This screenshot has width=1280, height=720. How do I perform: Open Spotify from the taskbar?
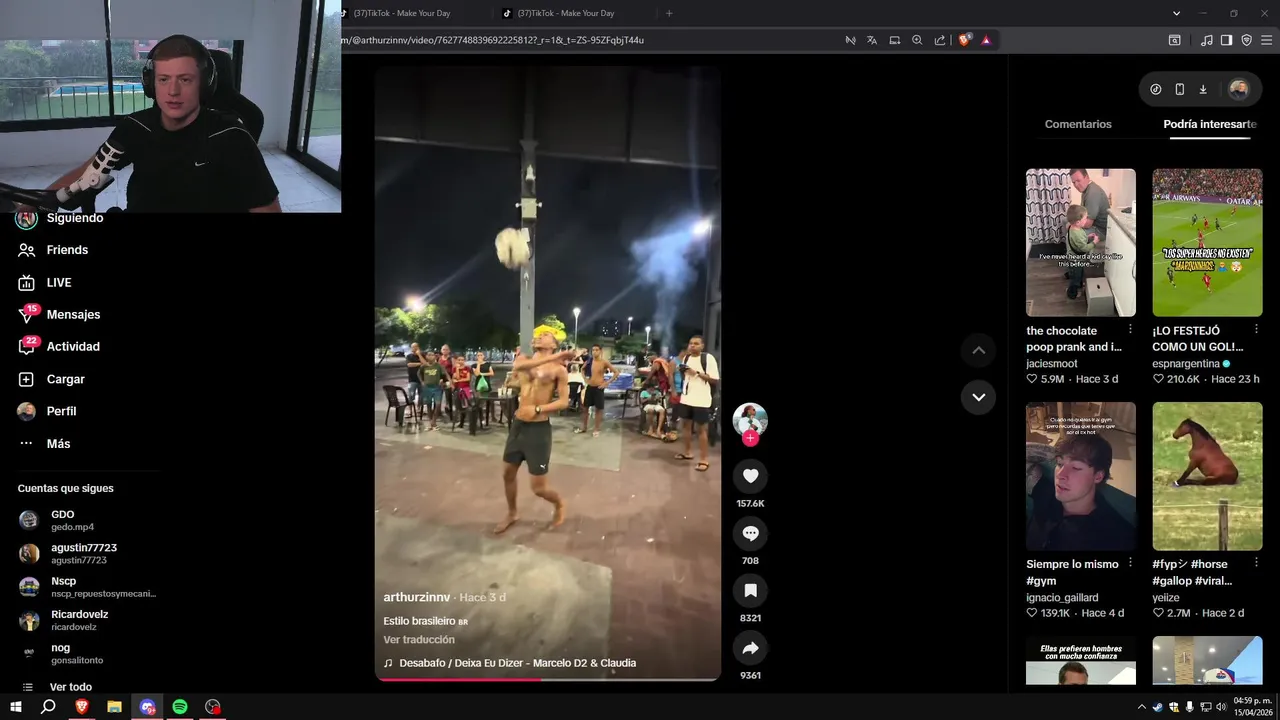(180, 707)
